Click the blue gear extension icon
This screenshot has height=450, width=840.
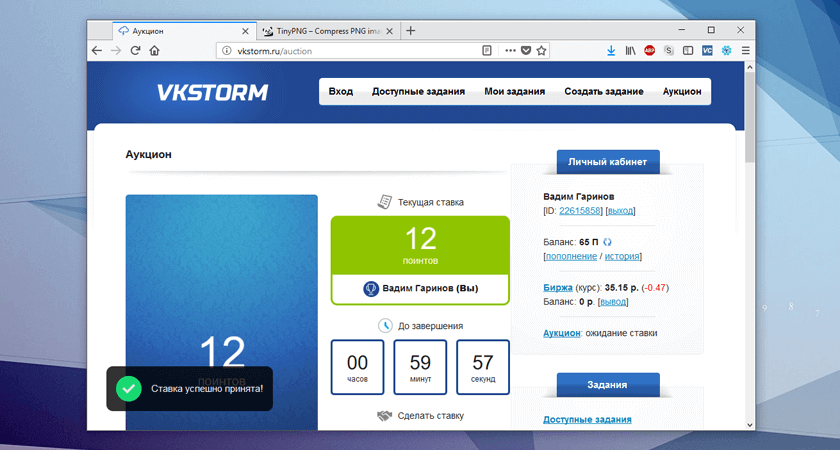726,50
